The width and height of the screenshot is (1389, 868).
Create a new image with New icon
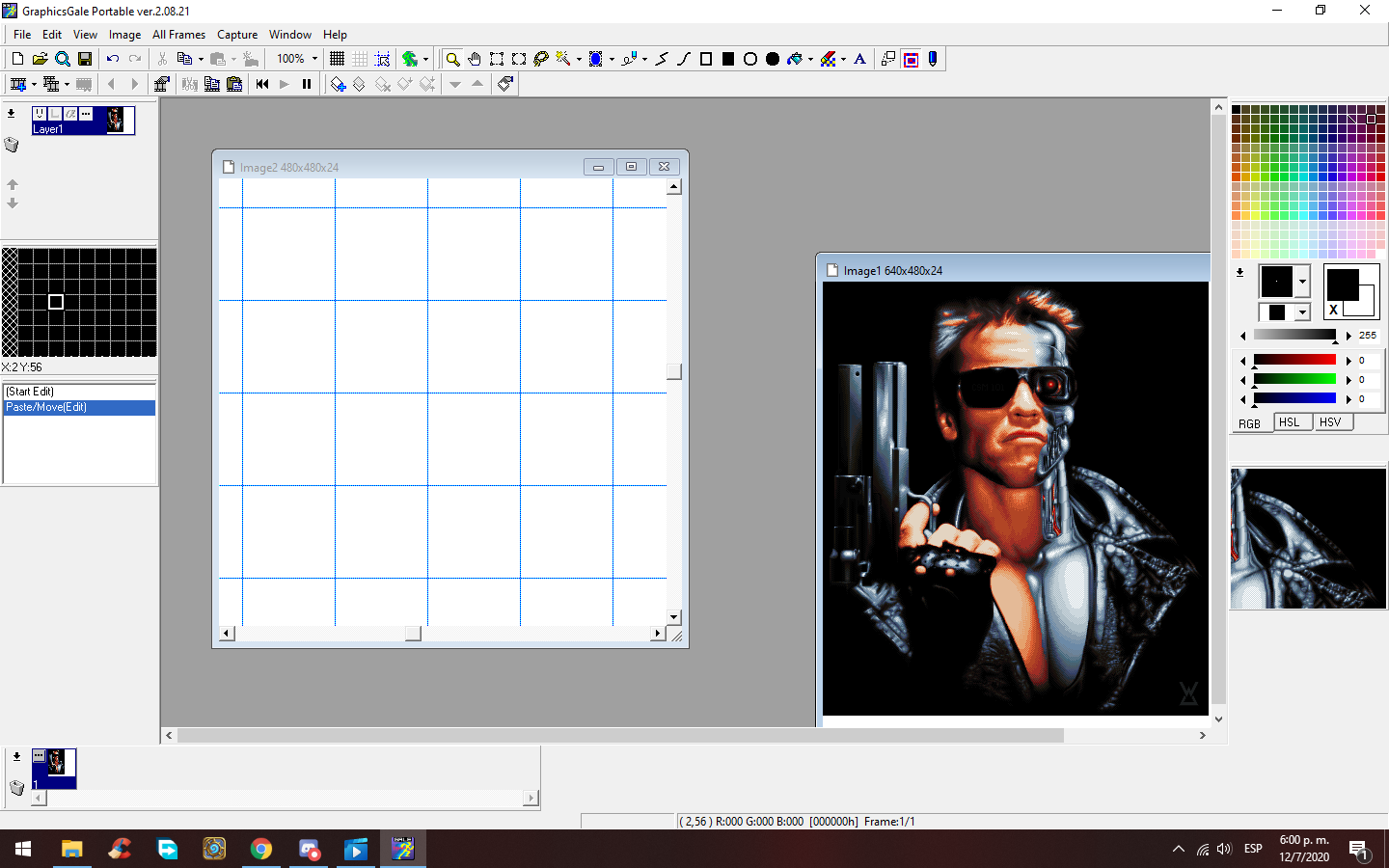click(x=17, y=59)
